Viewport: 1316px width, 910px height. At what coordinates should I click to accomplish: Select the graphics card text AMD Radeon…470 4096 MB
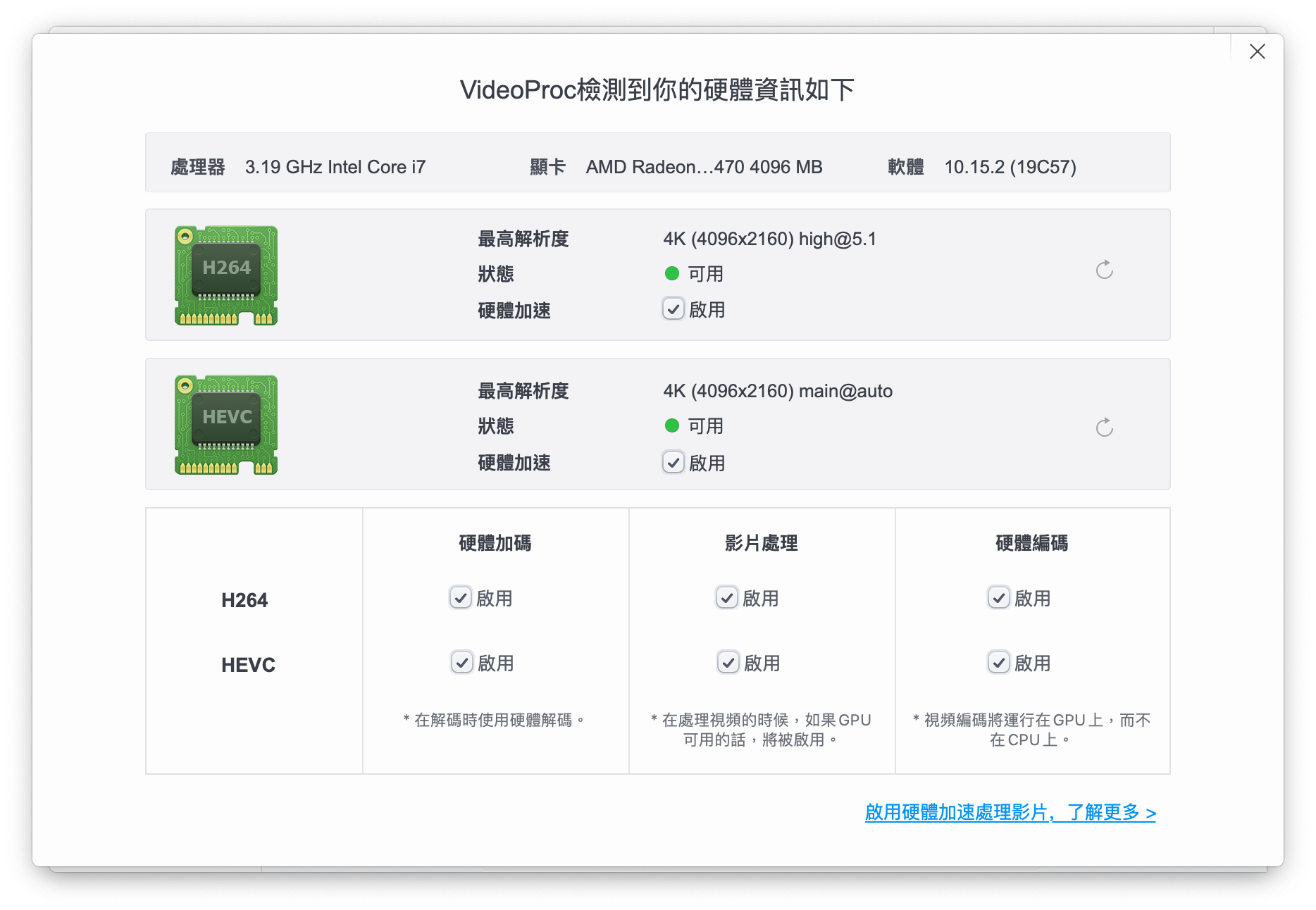(704, 167)
